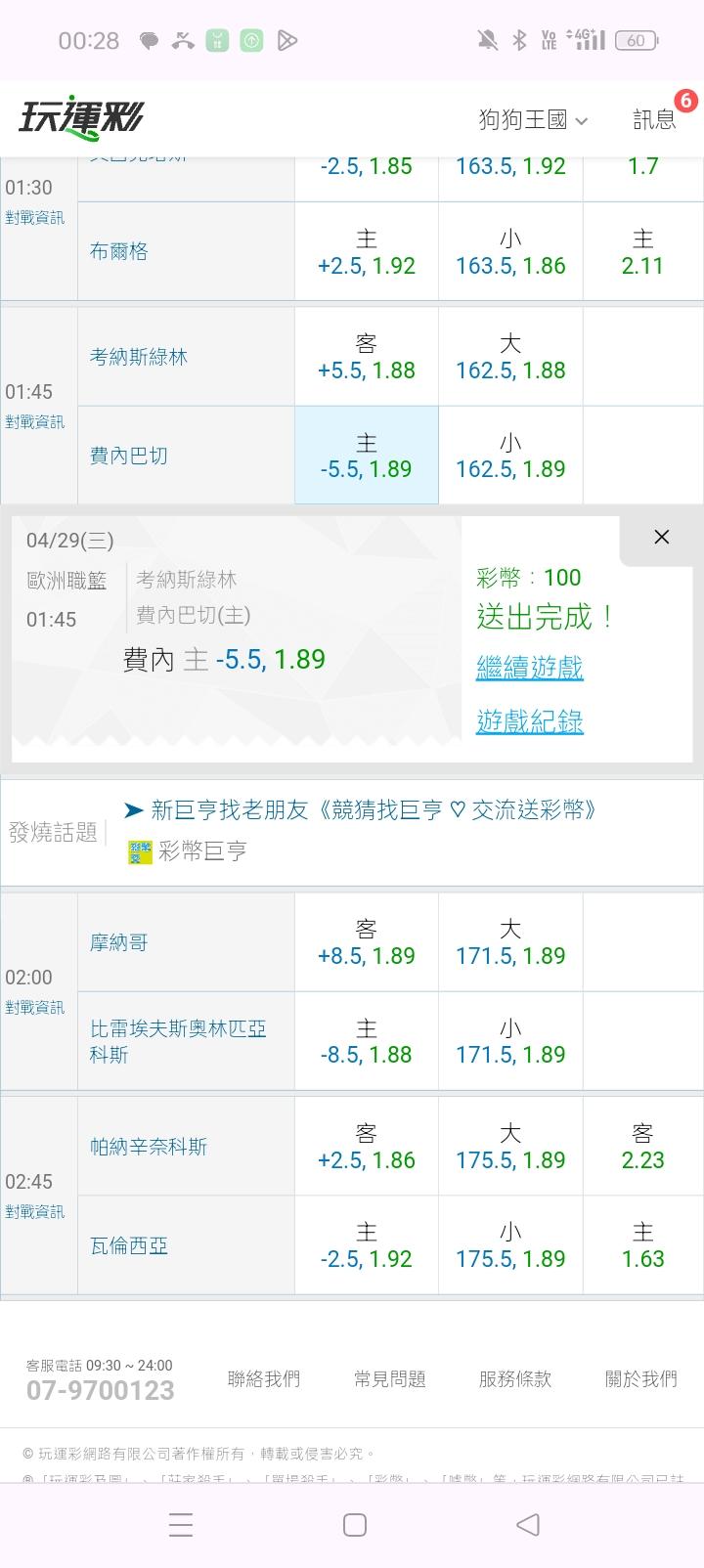Select 費內巴切 home -5.5 spread cell

pos(366,456)
